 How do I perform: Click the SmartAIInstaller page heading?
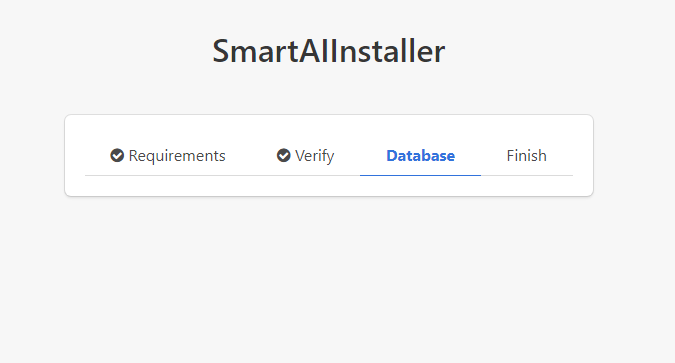click(329, 51)
